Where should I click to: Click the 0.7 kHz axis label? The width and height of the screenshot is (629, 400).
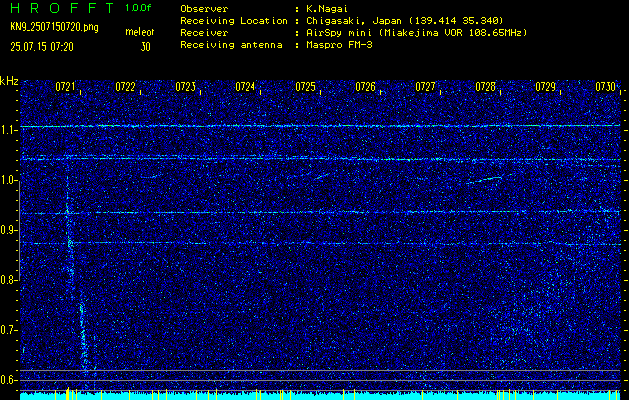pyautogui.click(x=8, y=330)
